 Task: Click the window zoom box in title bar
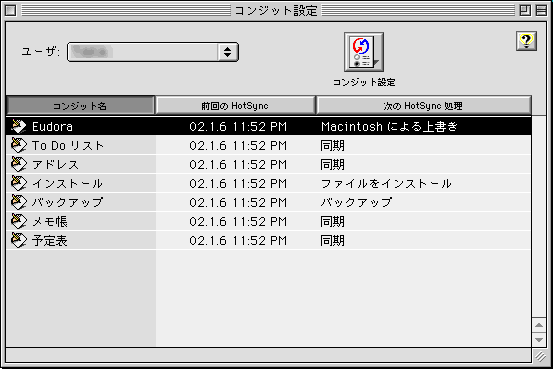525,10
